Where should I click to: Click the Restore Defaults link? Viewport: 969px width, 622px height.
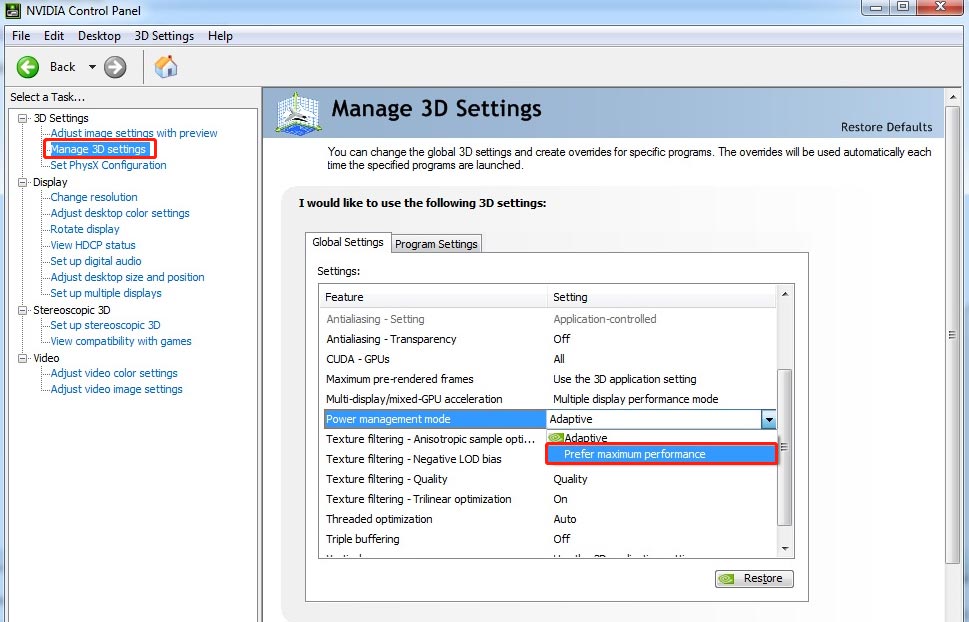tap(886, 127)
